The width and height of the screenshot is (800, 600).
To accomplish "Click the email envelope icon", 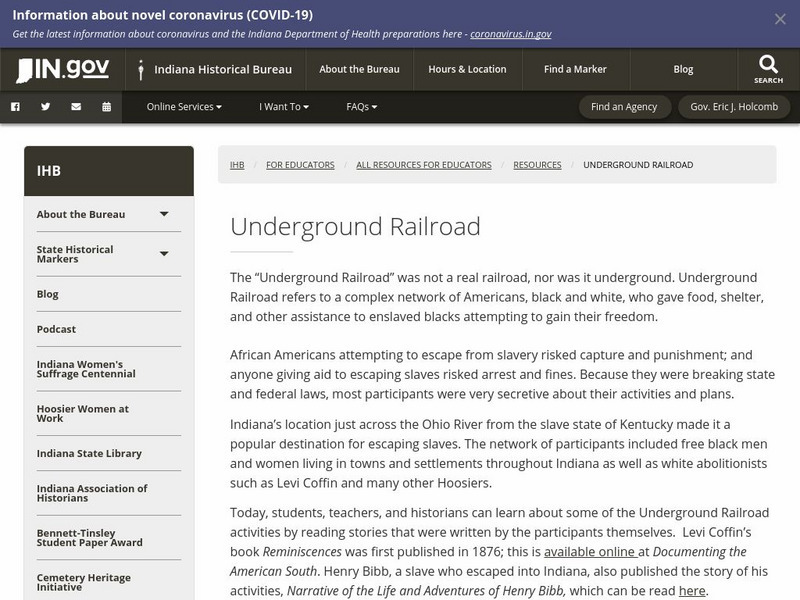I will click(76, 107).
